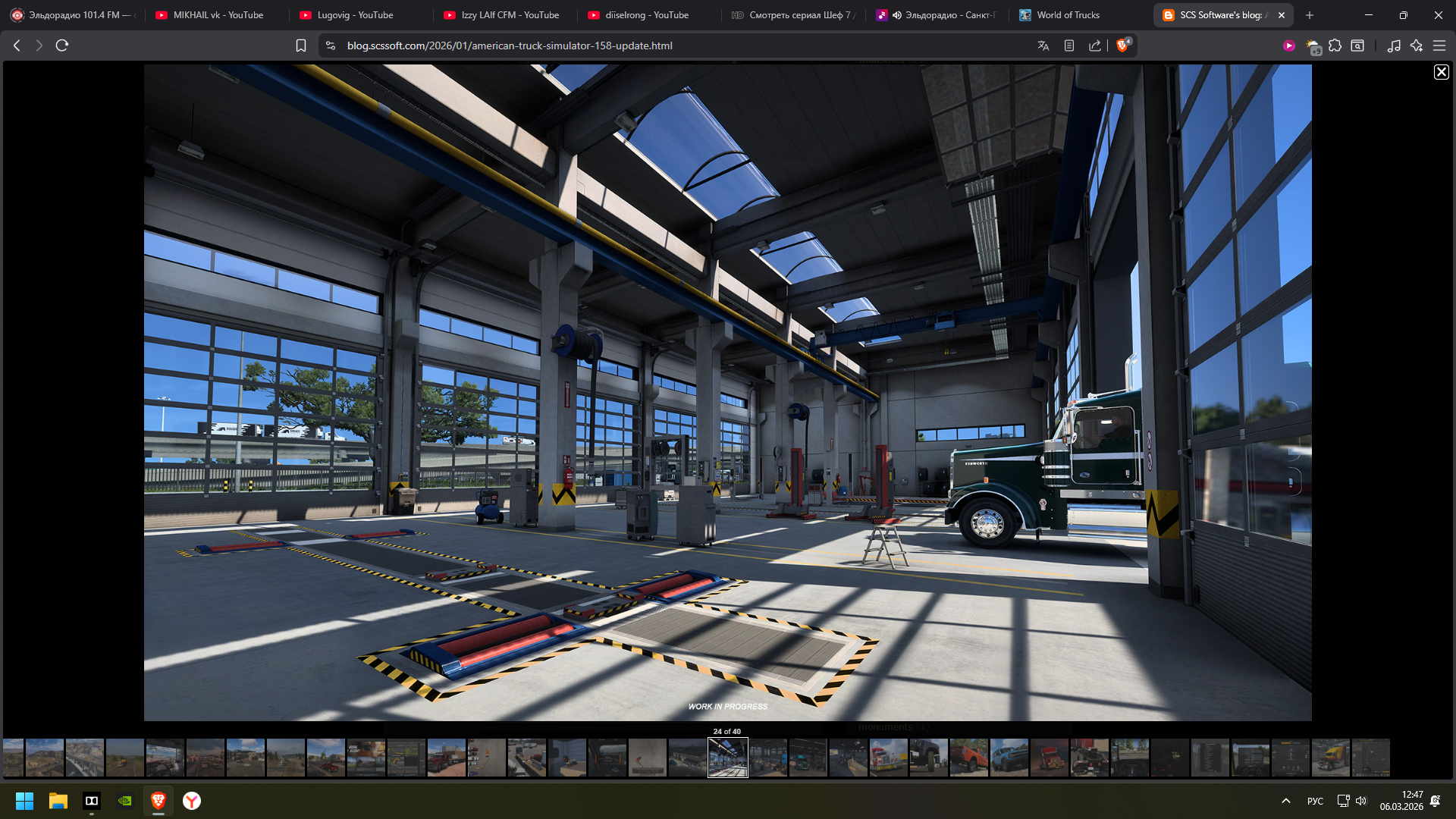This screenshot has width=1456, height=819.
Task: Open site information icon in address bar
Action: coord(331,45)
